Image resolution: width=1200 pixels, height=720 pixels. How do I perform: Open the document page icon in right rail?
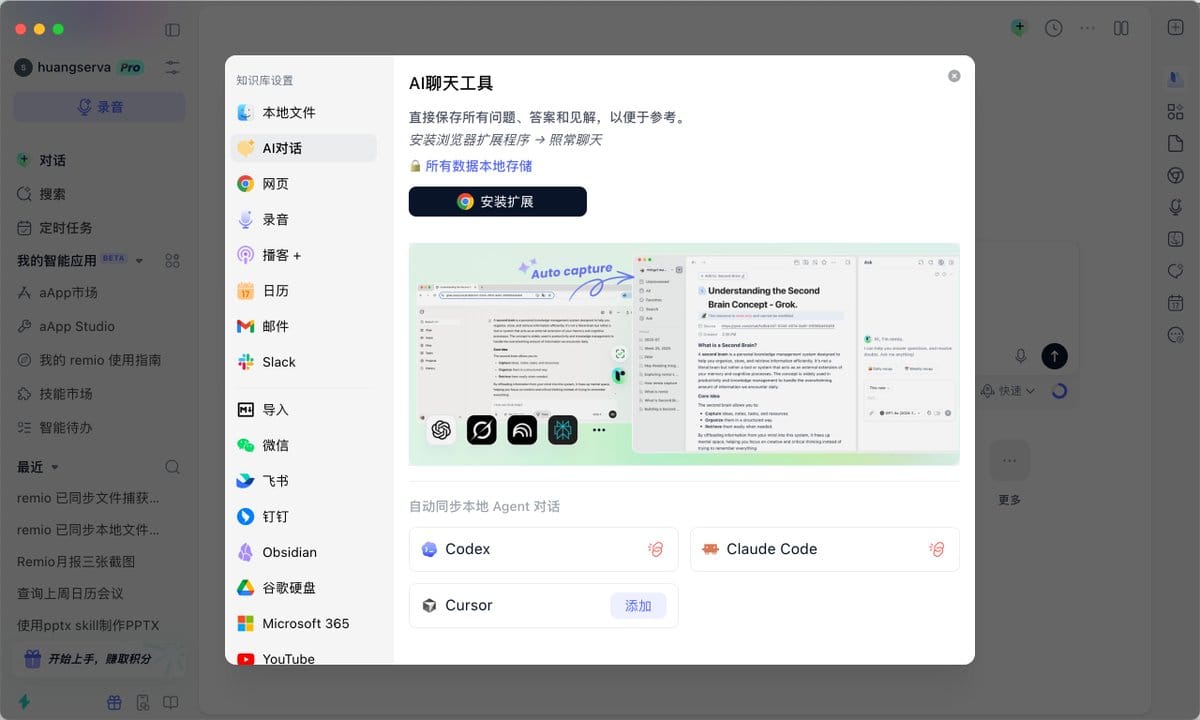(1176, 144)
